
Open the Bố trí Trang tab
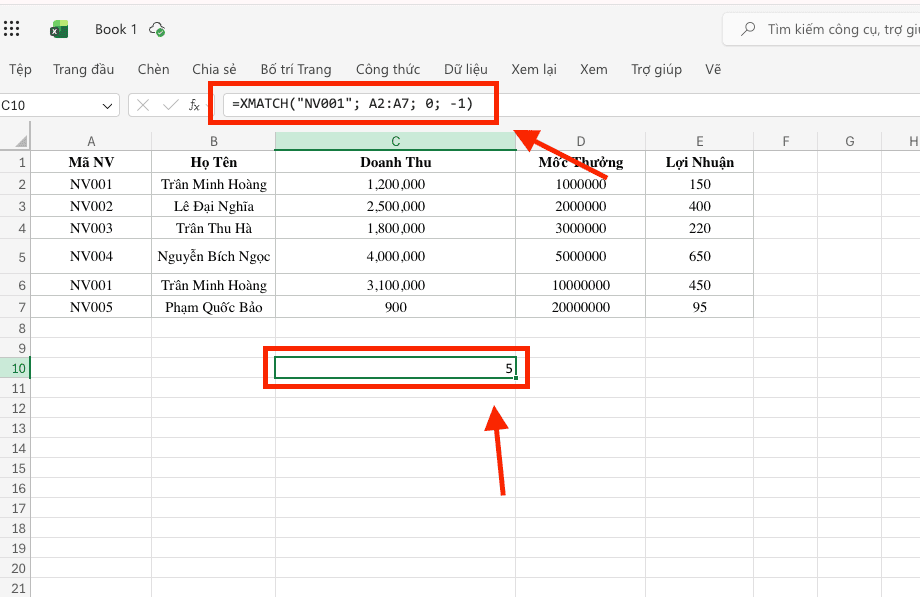296,69
